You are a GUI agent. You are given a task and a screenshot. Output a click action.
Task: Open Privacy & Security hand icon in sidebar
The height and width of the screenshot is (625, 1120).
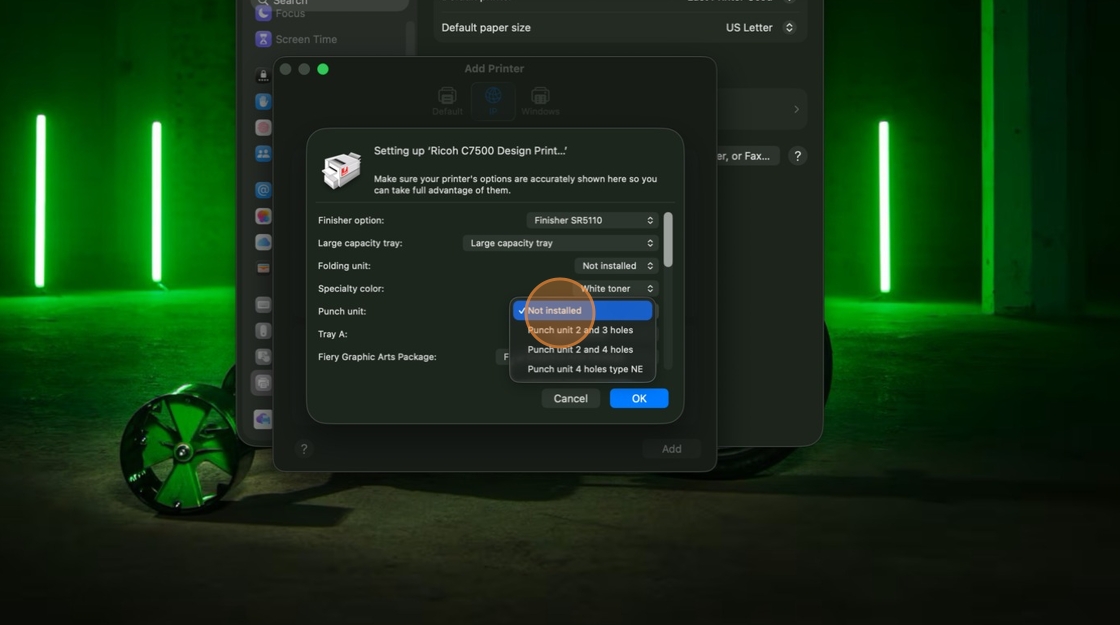[263, 101]
